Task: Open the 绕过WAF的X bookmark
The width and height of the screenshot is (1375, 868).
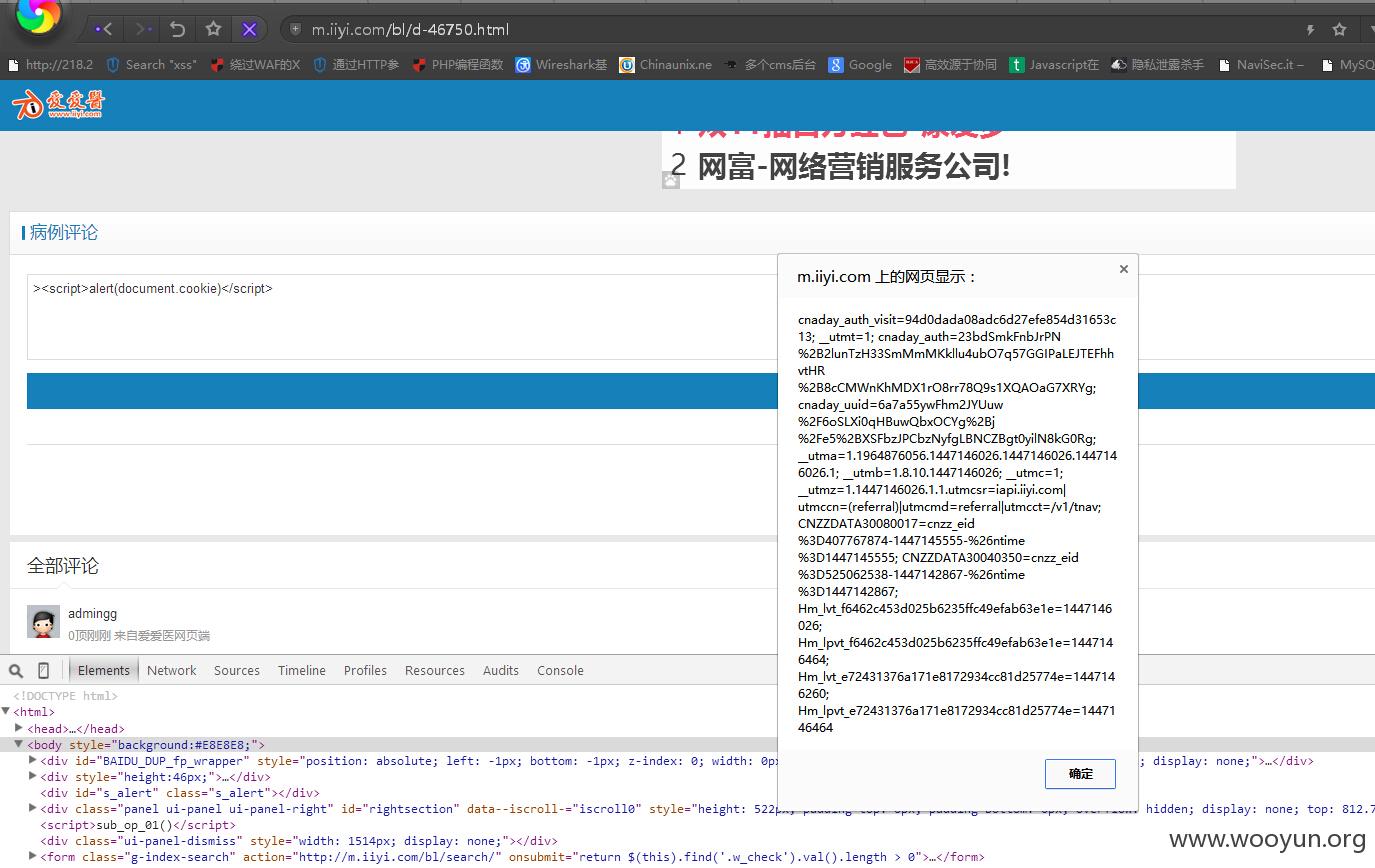Action: coord(255,64)
